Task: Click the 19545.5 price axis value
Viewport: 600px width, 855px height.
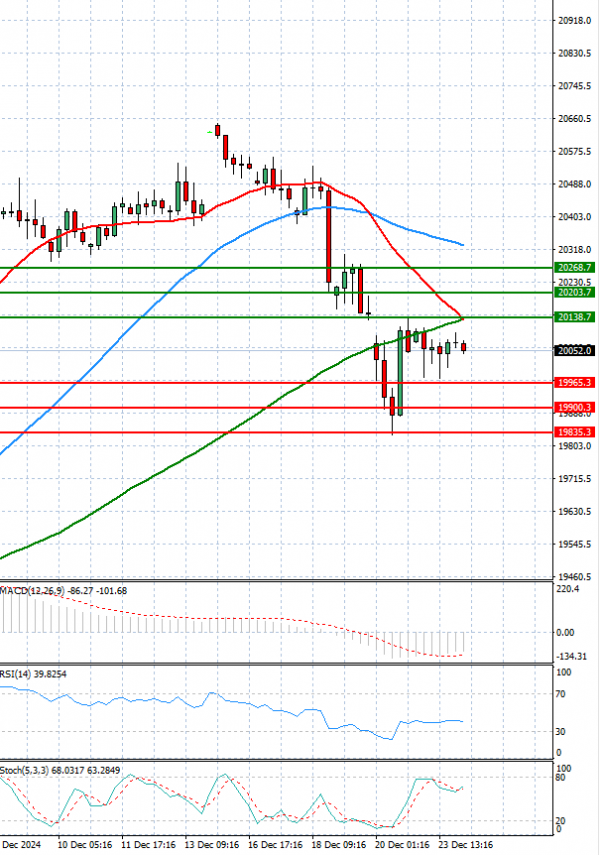Action: (574, 544)
